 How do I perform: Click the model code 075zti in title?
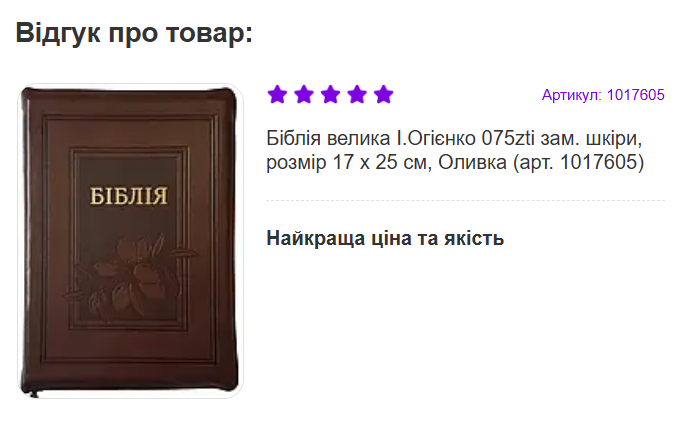pyautogui.click(x=508, y=139)
